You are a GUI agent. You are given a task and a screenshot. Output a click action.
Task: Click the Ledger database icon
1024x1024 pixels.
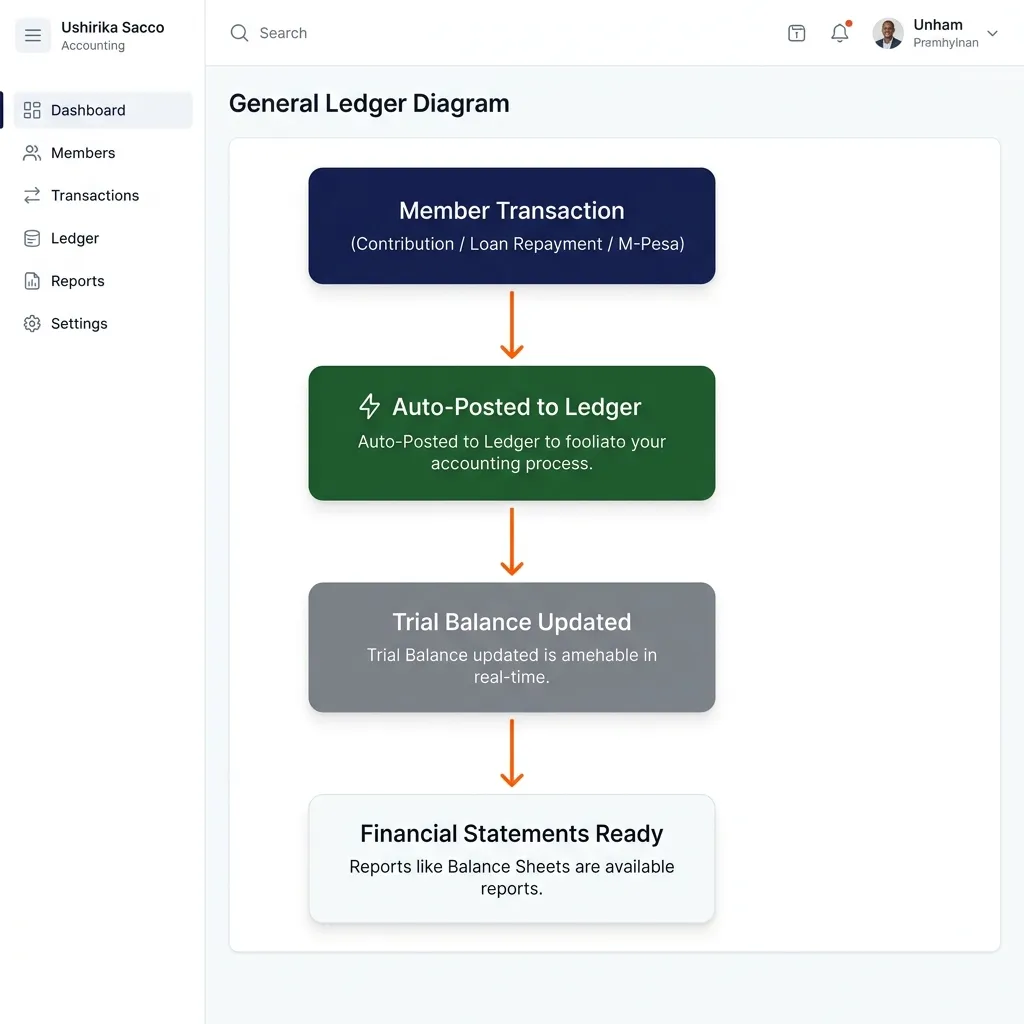point(32,238)
